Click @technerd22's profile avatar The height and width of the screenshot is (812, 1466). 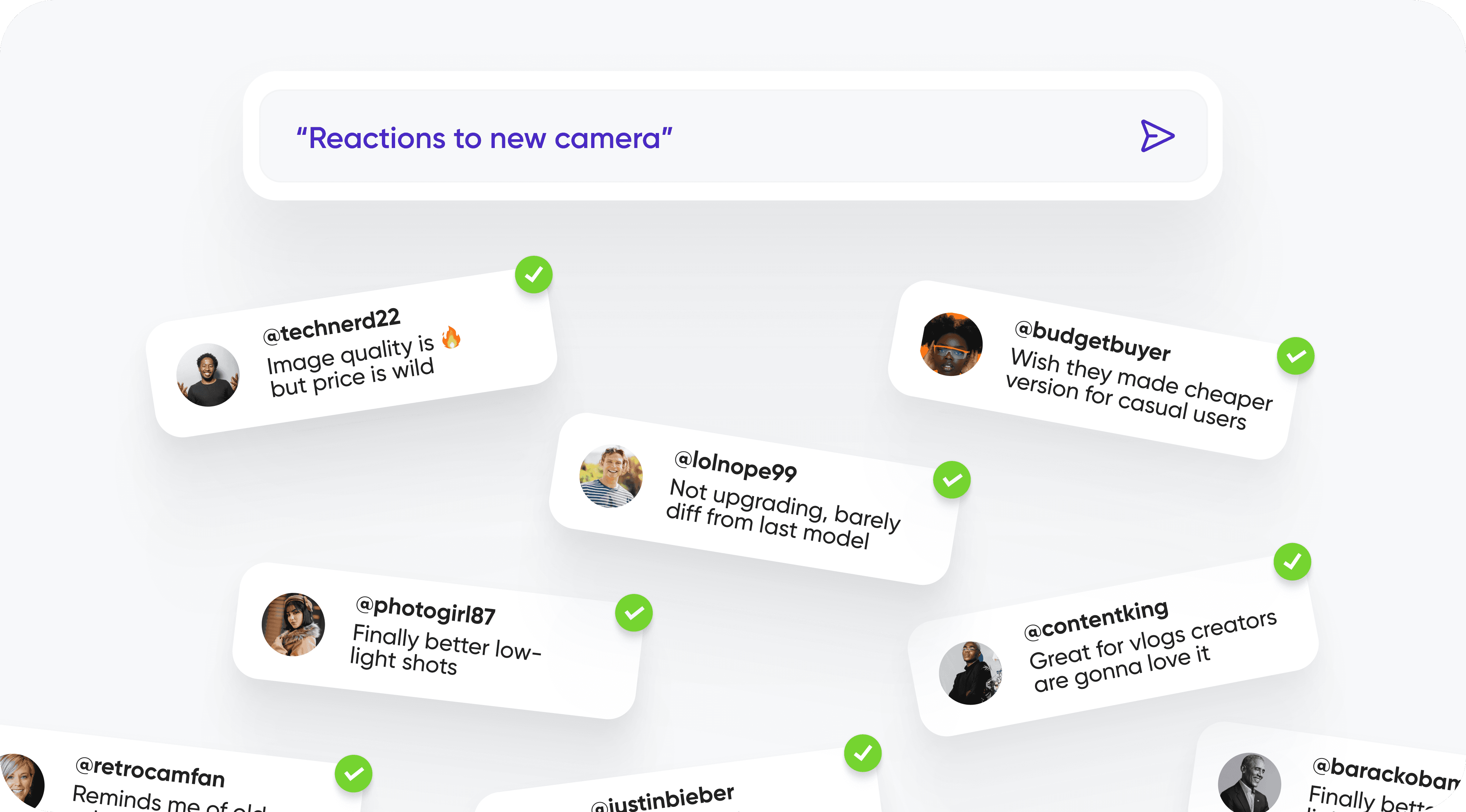208,373
